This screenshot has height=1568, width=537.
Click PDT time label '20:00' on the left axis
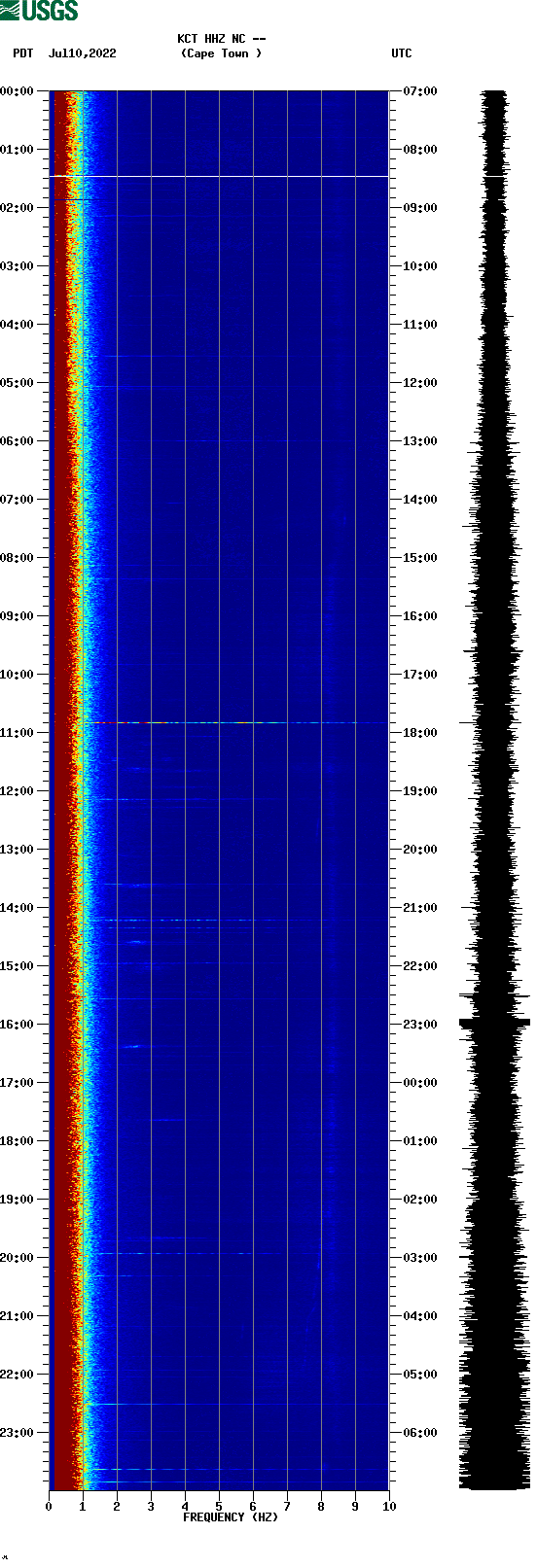pyautogui.click(x=18, y=1258)
